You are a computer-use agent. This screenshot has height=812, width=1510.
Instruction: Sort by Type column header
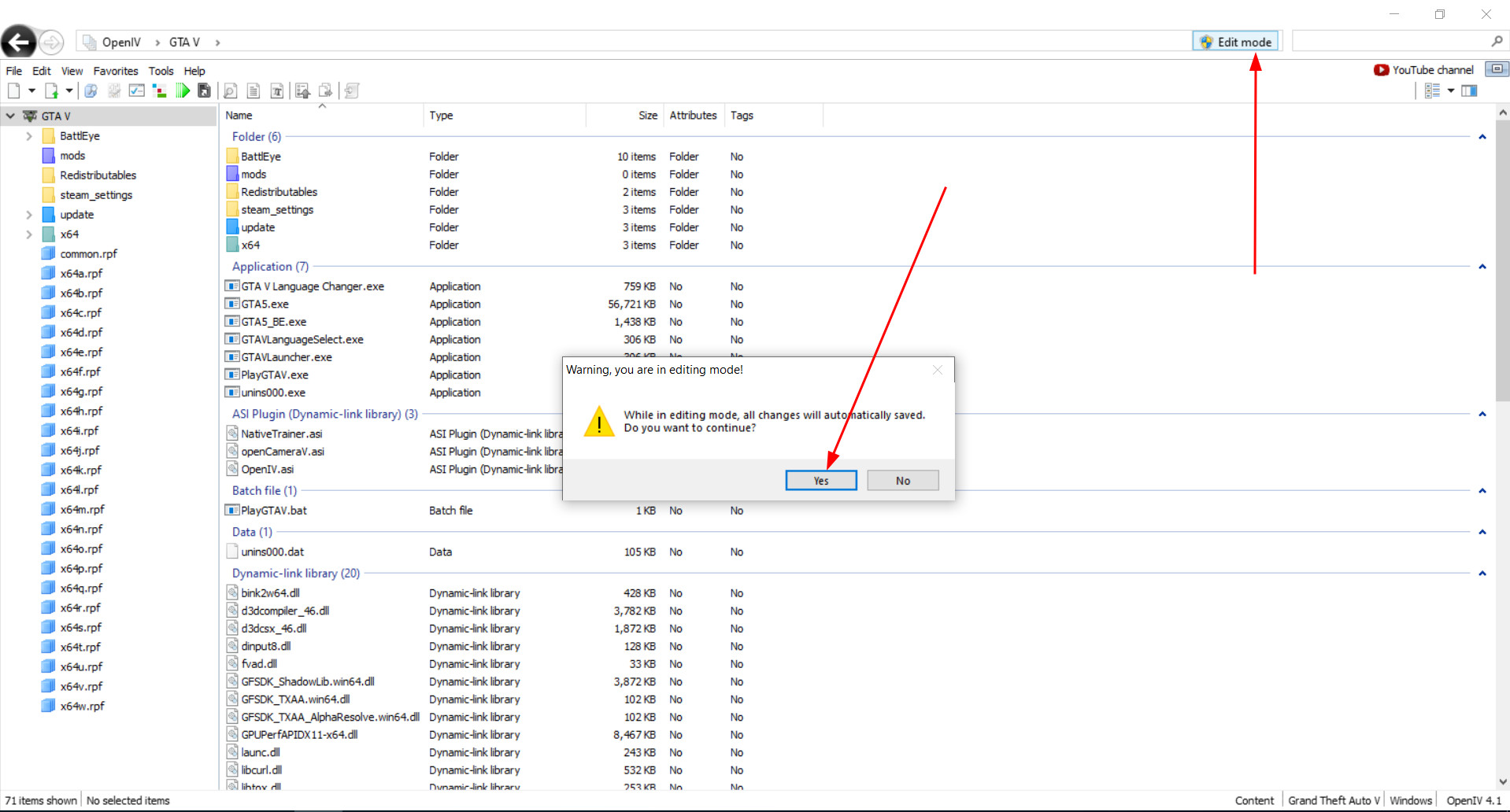click(505, 116)
